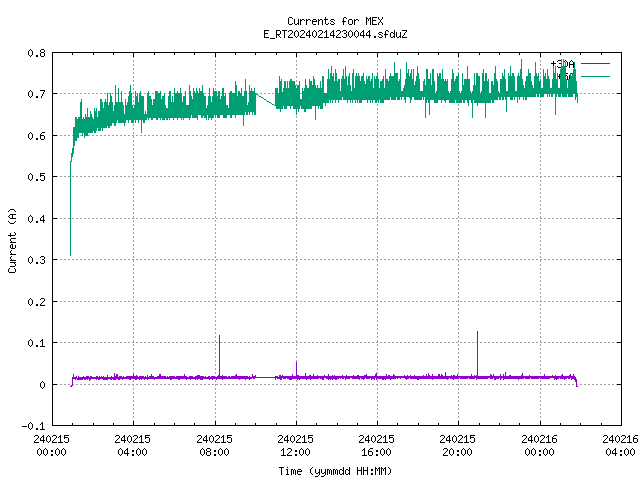Click the '+3DA' legend label
The width and height of the screenshot is (640, 480).
coord(562,64)
